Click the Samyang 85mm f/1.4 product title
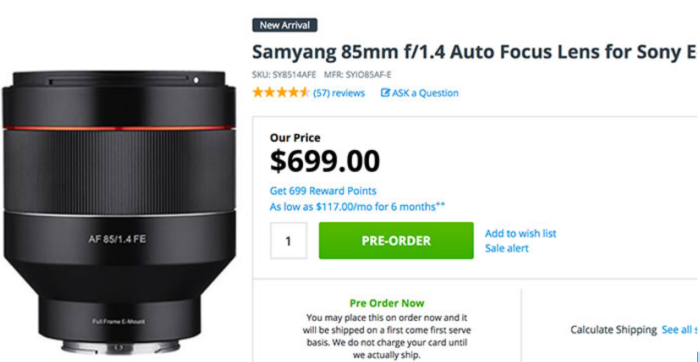 474,53
